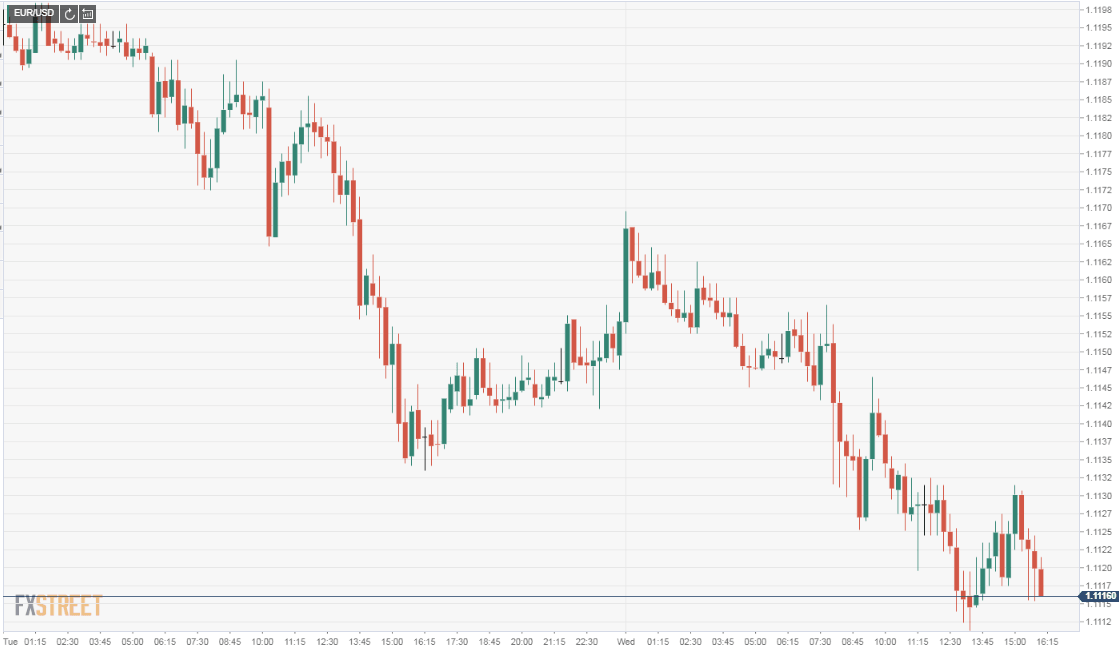Select the EUR/USD symbol label
The height and width of the screenshot is (655, 1119).
30,14
